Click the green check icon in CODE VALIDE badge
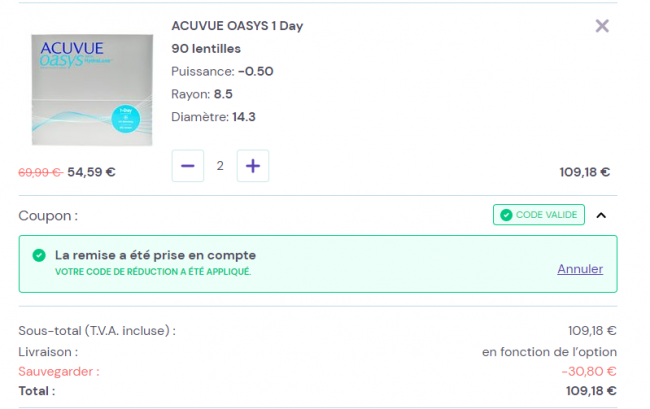This screenshot has width=650, height=409. [x=506, y=215]
